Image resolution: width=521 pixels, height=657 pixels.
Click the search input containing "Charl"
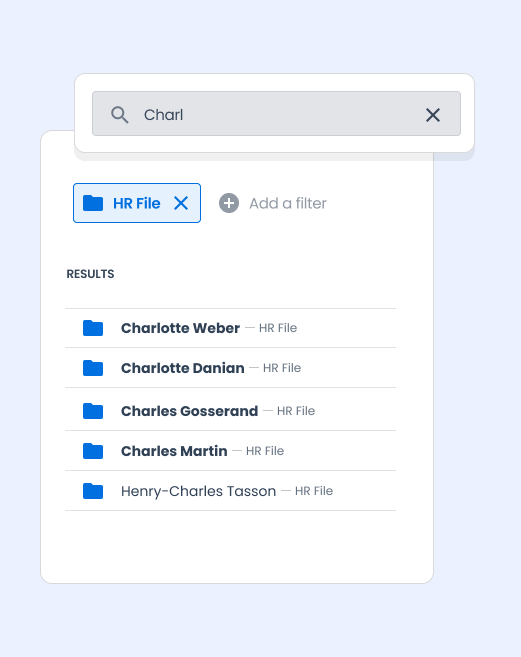(276, 114)
